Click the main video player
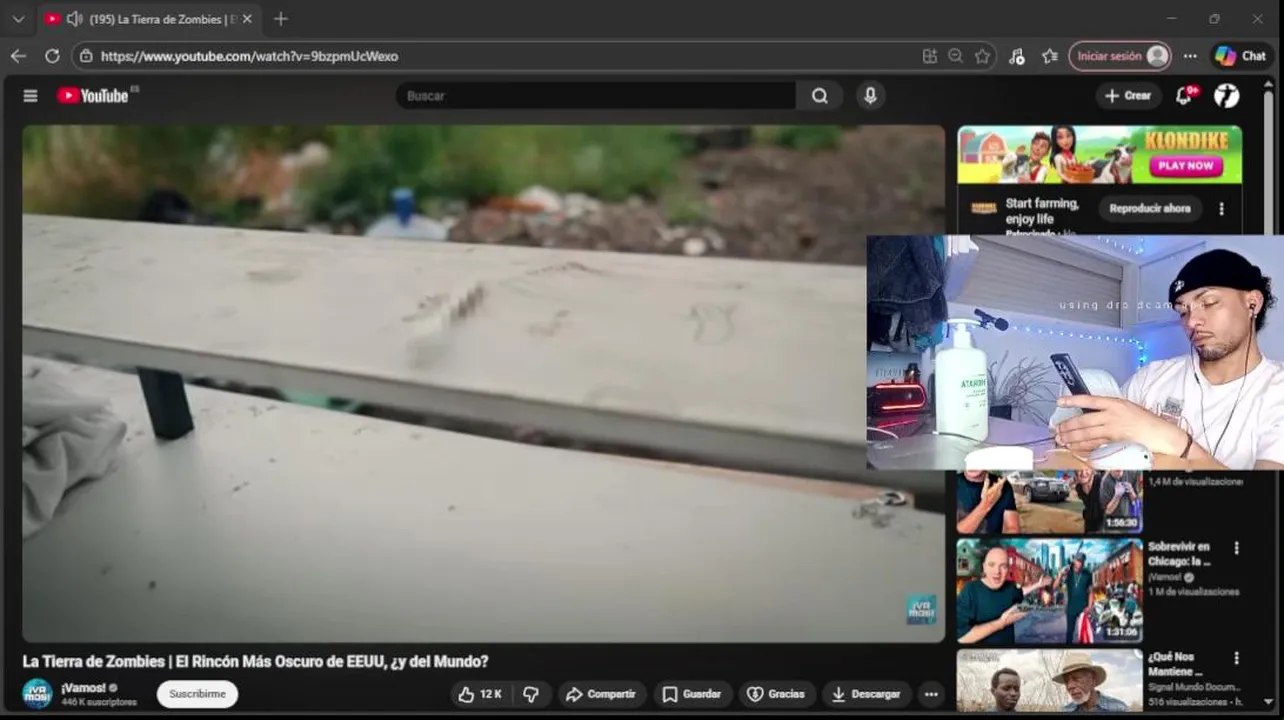Image resolution: width=1284 pixels, height=720 pixels. 483,383
